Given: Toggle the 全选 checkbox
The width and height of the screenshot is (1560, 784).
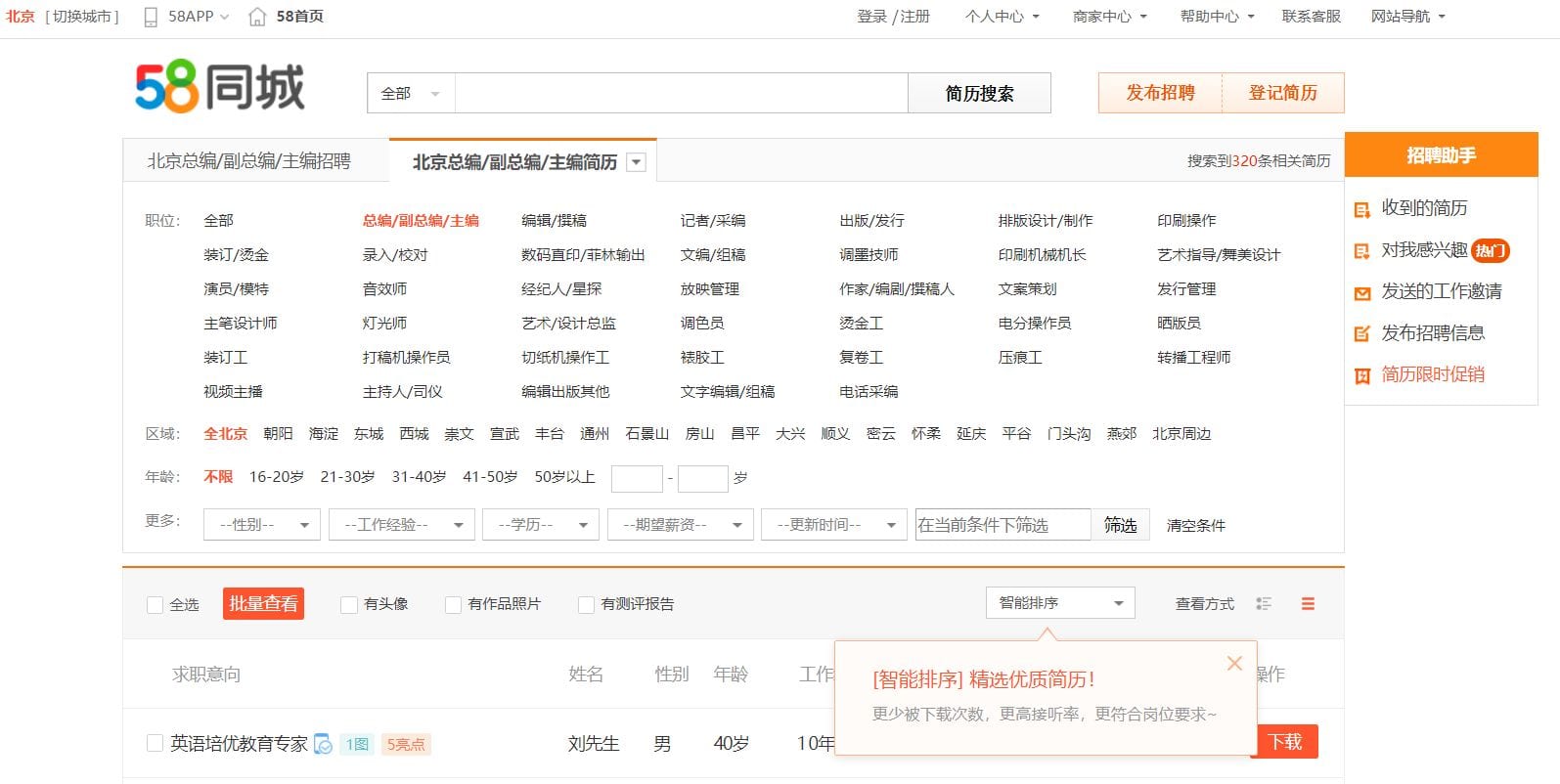Looking at the screenshot, I should pos(155,605).
